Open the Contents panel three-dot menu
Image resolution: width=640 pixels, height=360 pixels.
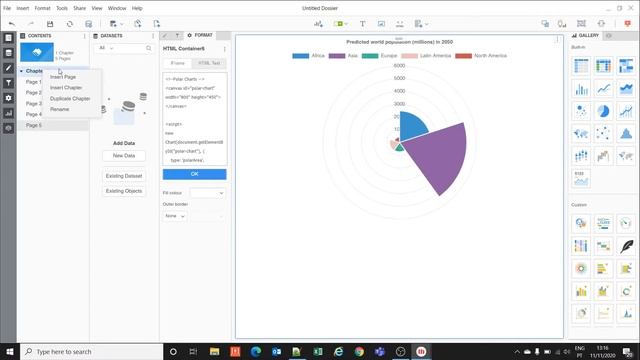(x=84, y=36)
